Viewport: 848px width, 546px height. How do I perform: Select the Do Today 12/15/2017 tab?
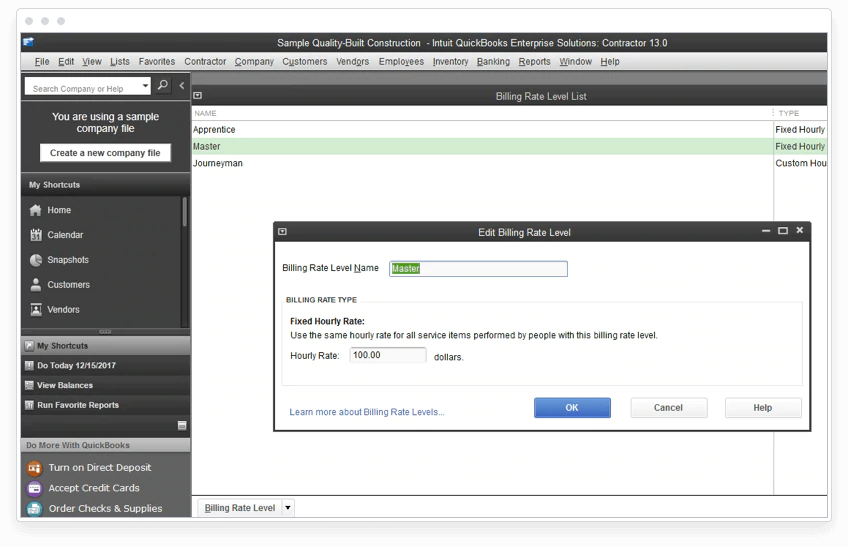click(x=105, y=365)
